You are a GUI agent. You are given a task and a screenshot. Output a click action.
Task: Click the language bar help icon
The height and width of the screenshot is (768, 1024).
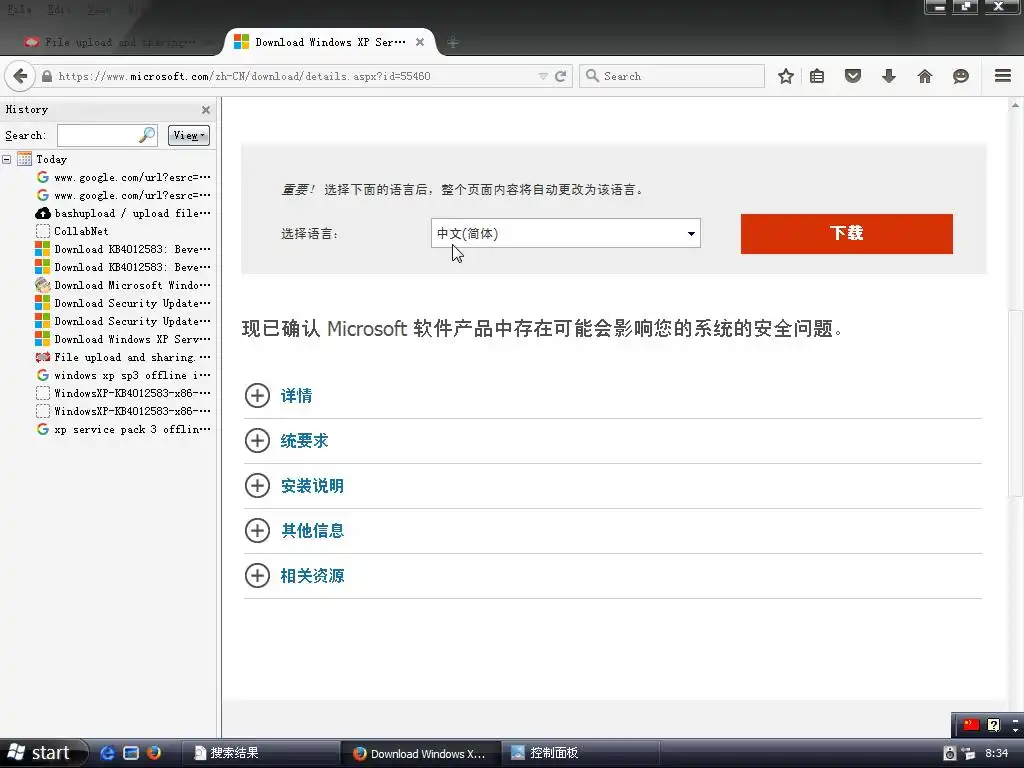[x=993, y=725]
